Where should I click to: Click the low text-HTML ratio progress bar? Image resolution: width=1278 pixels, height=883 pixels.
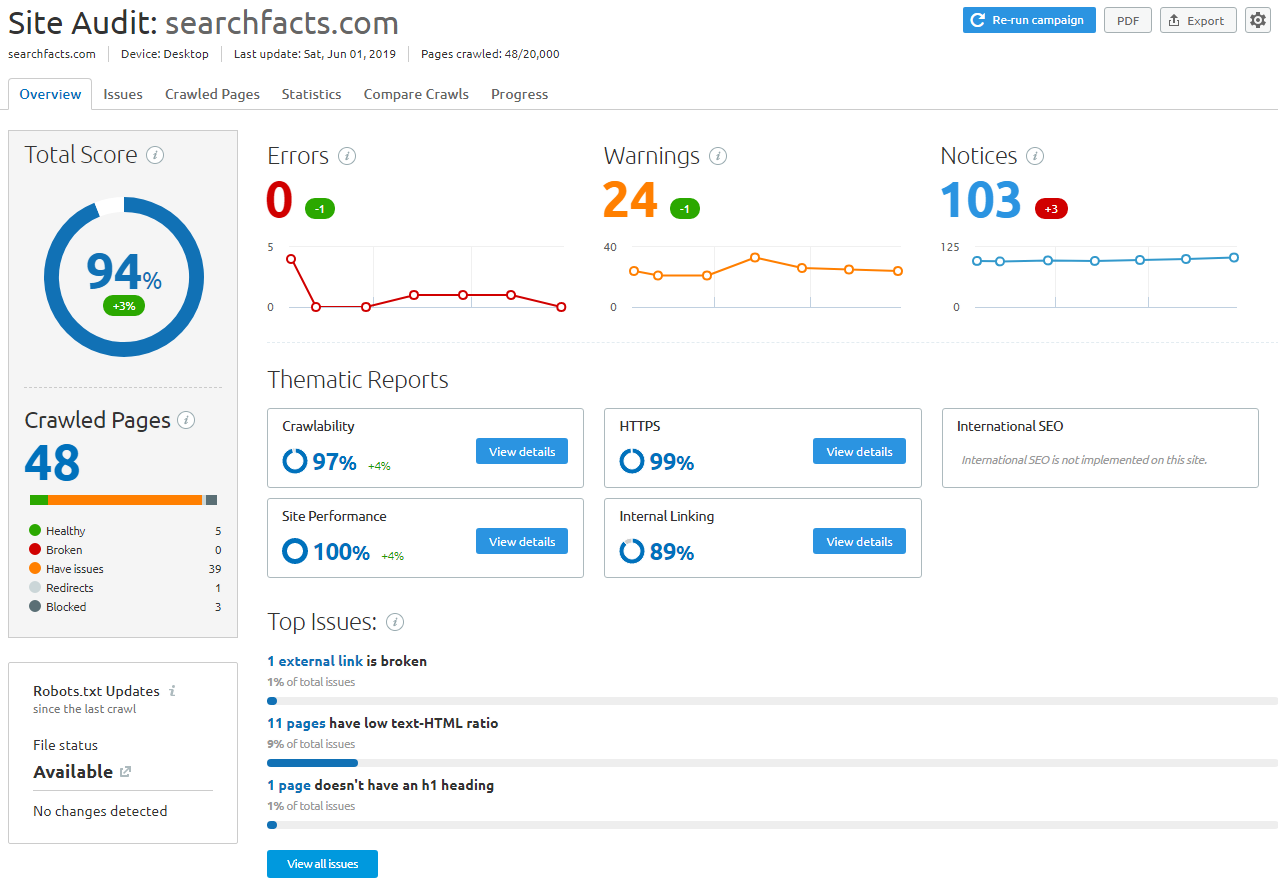pos(772,763)
